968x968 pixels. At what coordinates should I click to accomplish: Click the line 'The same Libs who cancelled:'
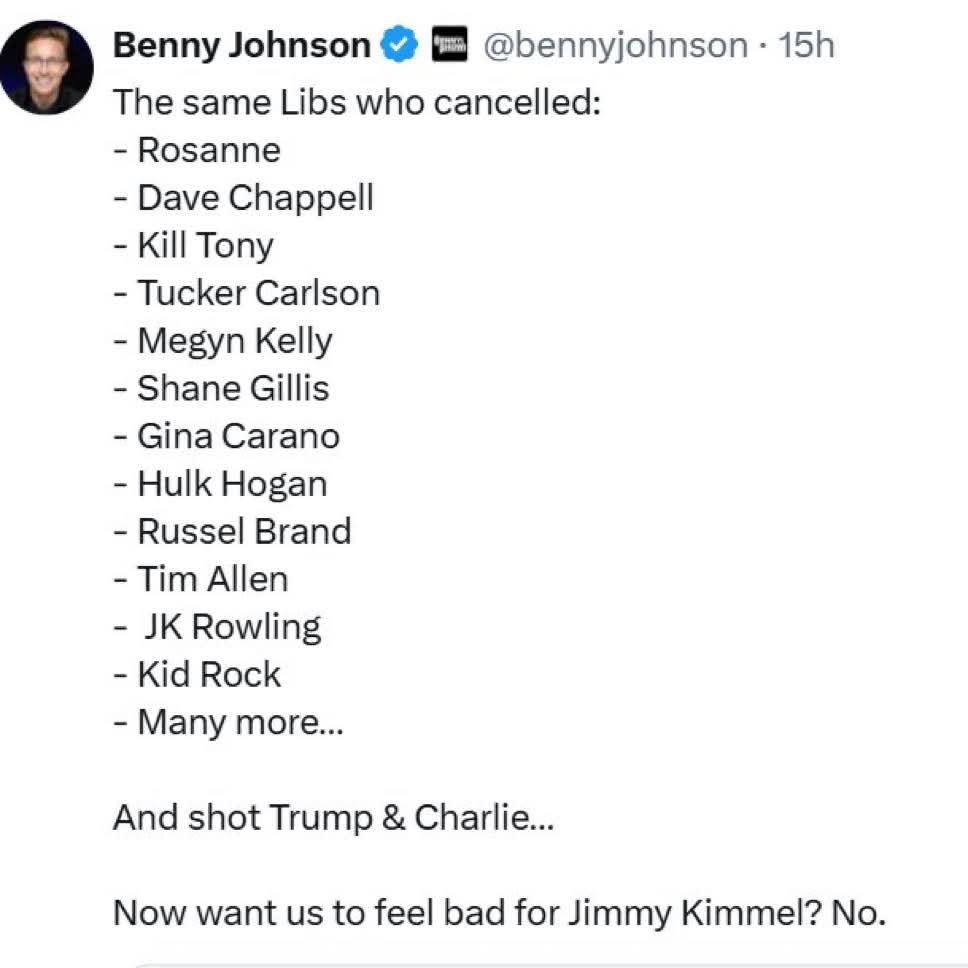click(x=357, y=102)
